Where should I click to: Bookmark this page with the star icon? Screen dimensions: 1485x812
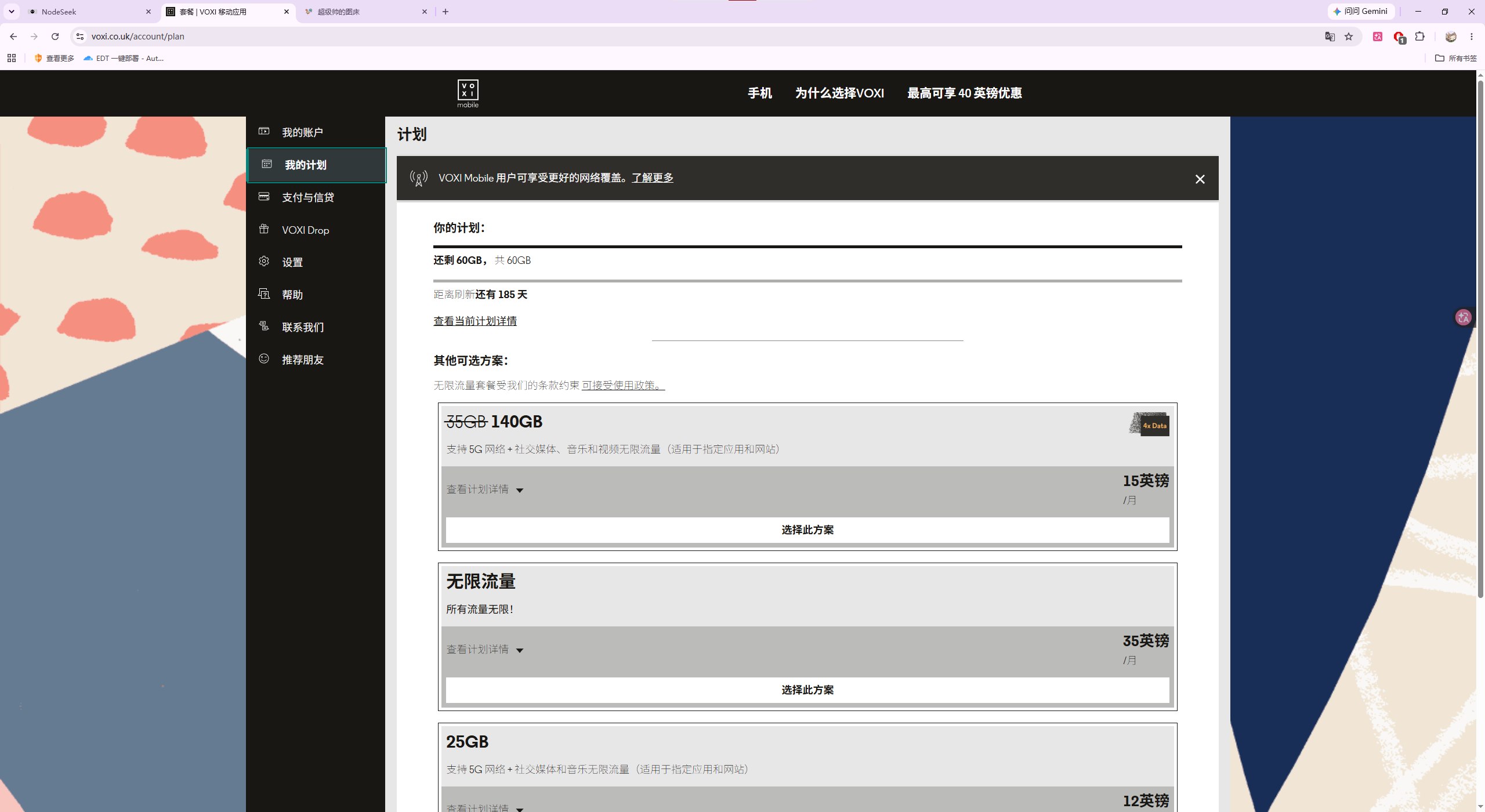click(1349, 37)
